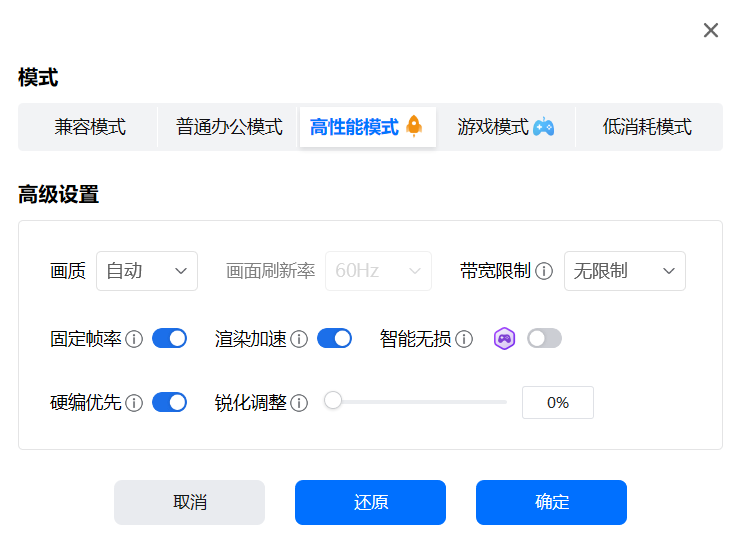Disable the 渲染加速 switch

click(335, 338)
